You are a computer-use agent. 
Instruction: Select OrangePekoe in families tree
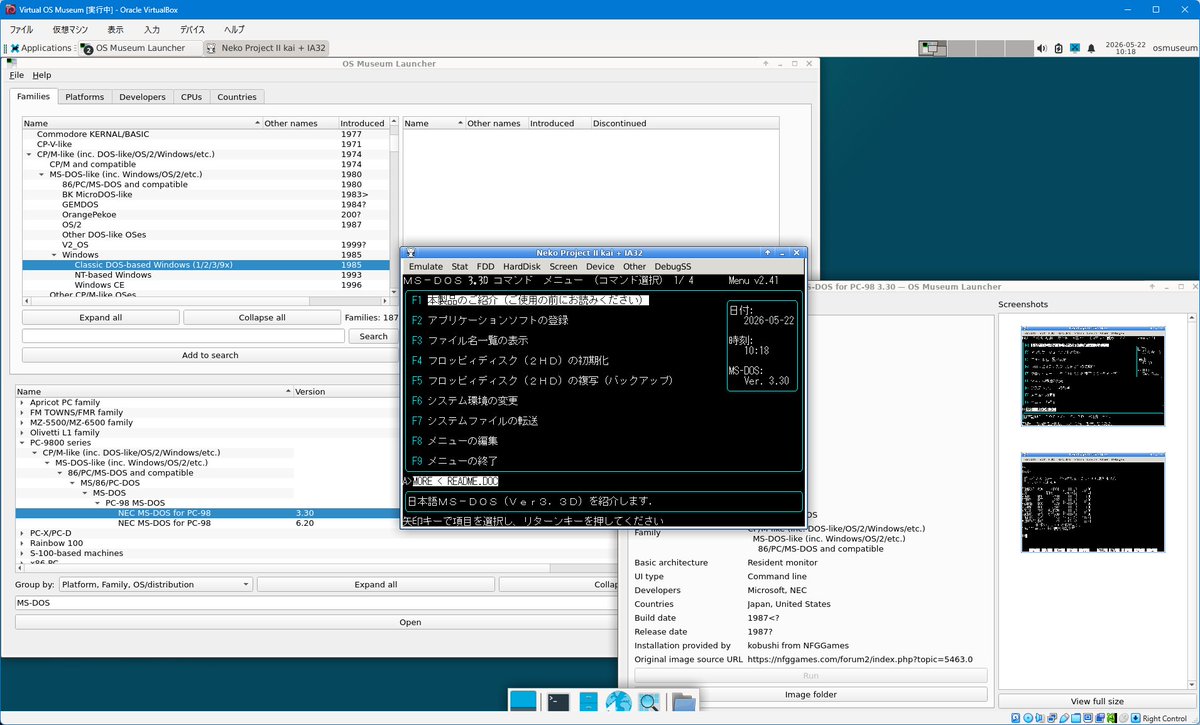click(x=90, y=214)
